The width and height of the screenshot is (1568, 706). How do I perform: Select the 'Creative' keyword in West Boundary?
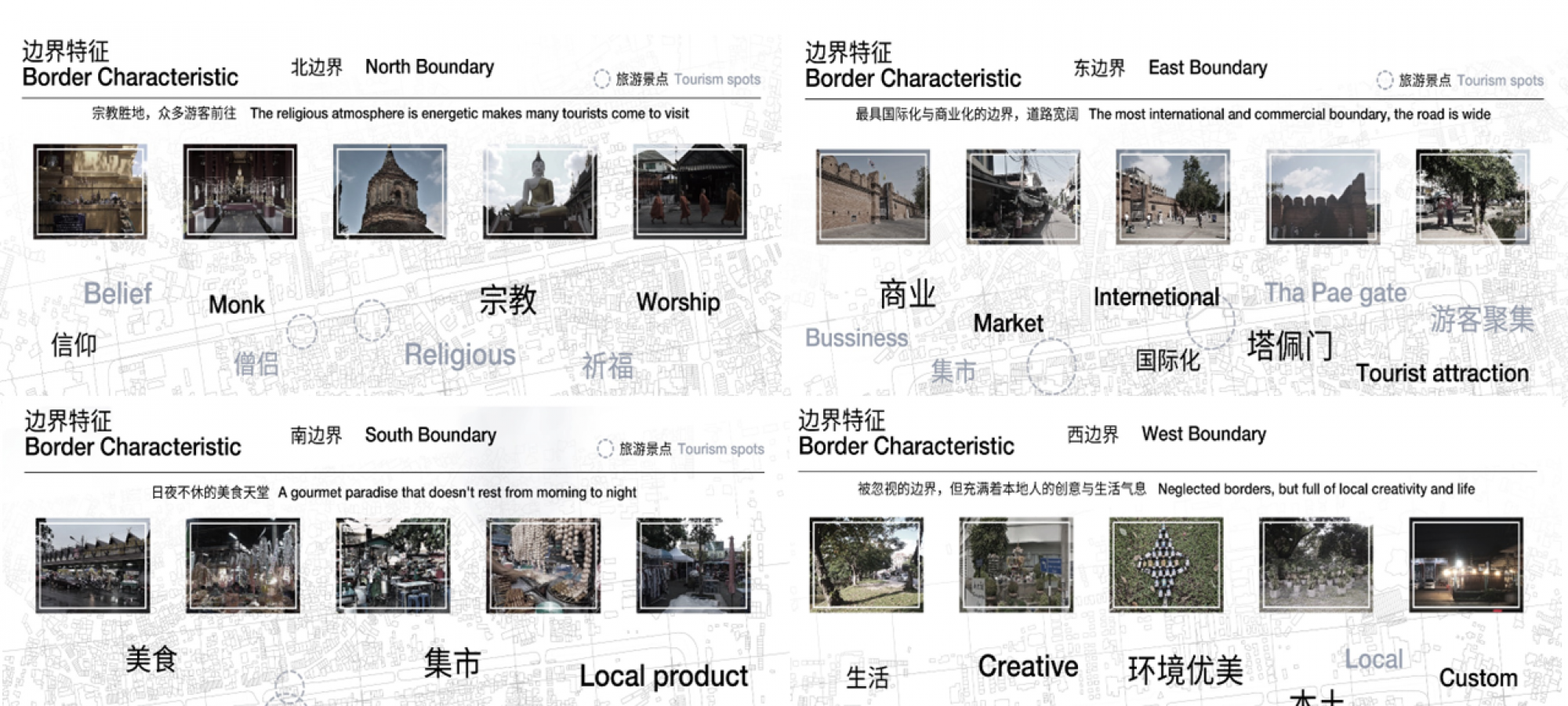(1028, 666)
